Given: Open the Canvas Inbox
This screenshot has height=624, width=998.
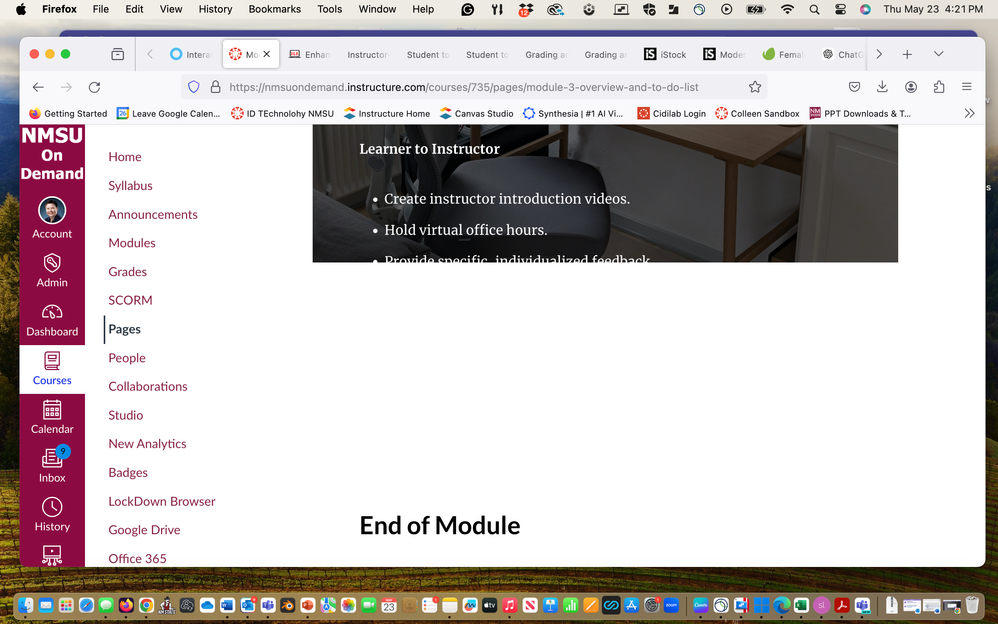Looking at the screenshot, I should (x=52, y=466).
